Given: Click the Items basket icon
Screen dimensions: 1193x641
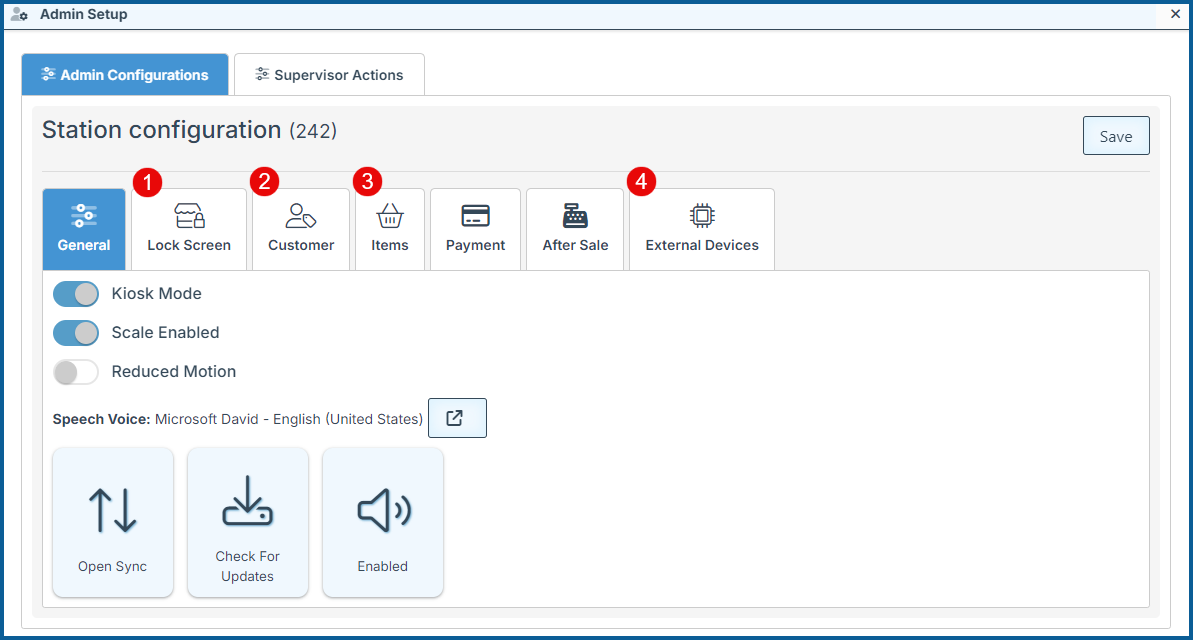Looking at the screenshot, I should pyautogui.click(x=389, y=217).
